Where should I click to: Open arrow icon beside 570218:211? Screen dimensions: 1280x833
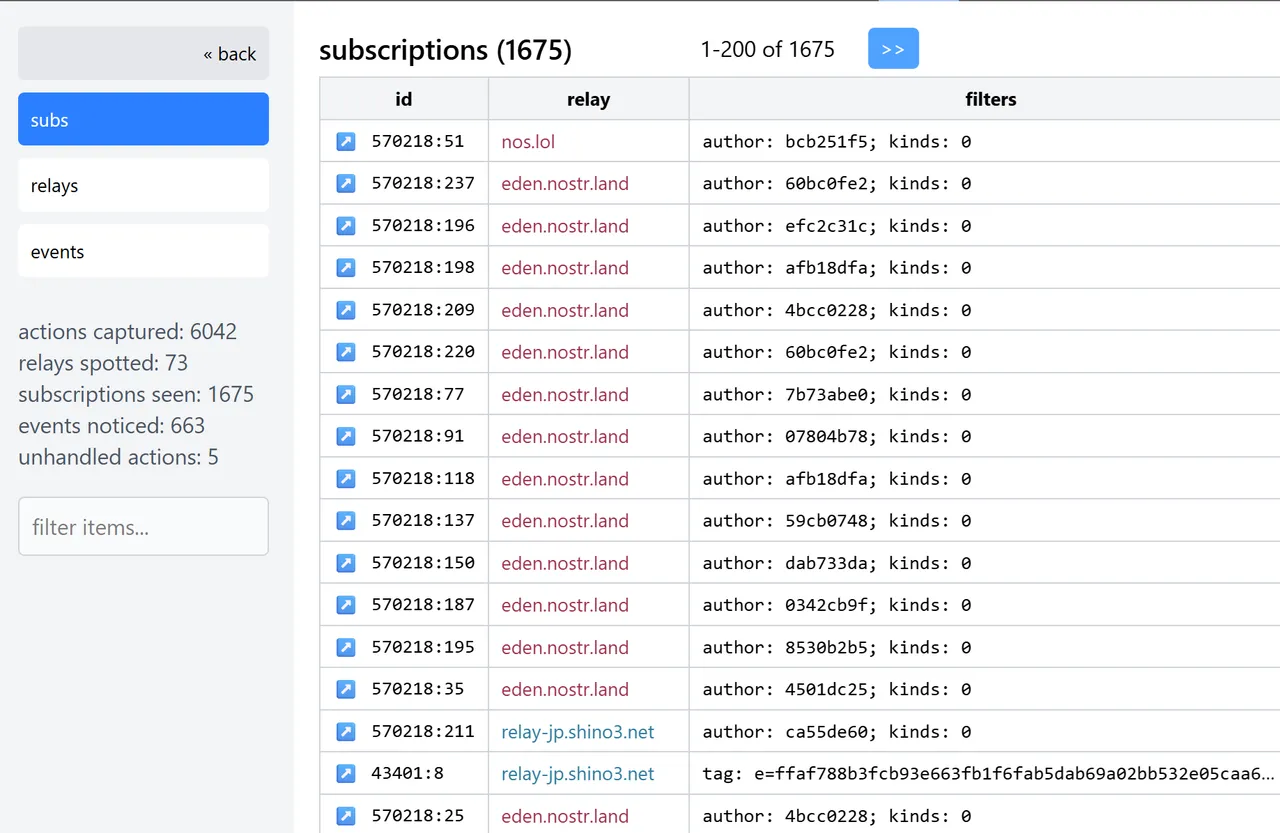tap(345, 732)
